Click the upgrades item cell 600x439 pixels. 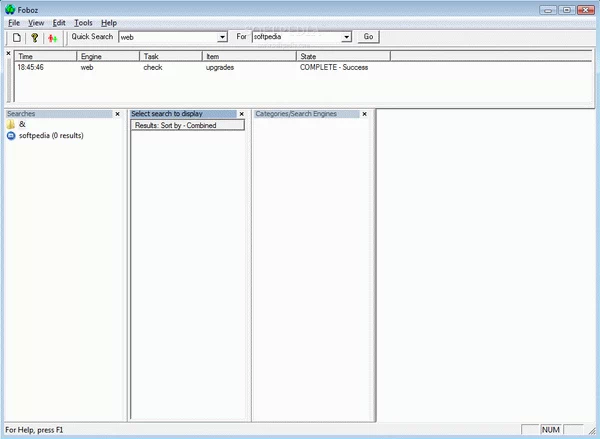220,67
